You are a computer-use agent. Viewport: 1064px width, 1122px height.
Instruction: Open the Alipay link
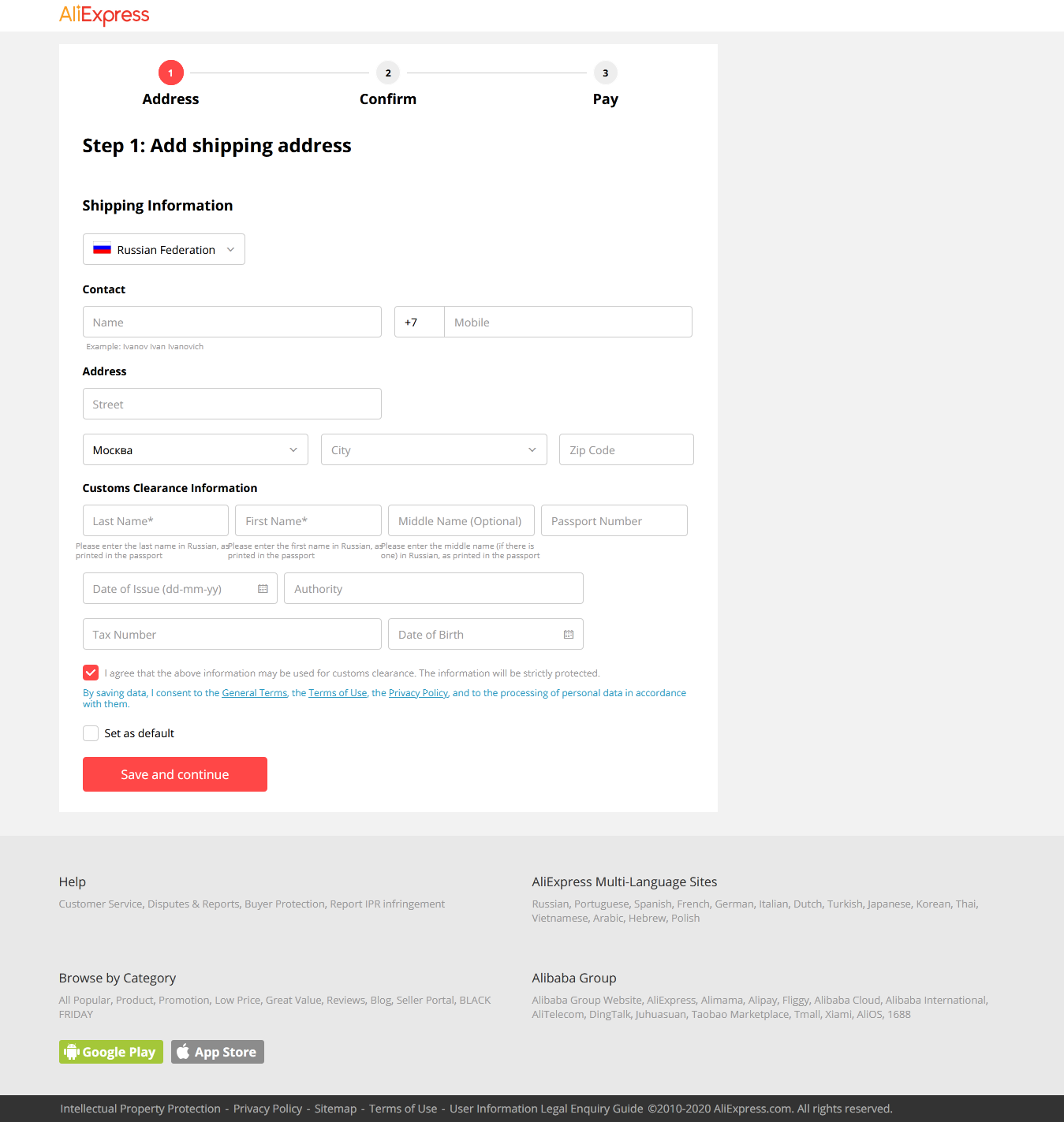762,1000
